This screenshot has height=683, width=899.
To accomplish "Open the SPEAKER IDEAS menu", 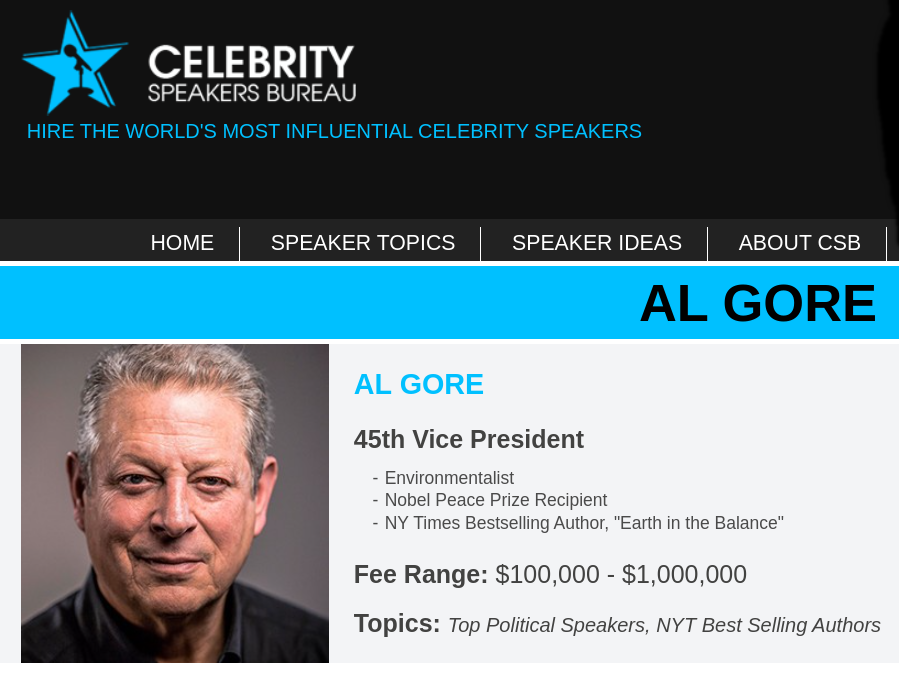I will point(597,243).
